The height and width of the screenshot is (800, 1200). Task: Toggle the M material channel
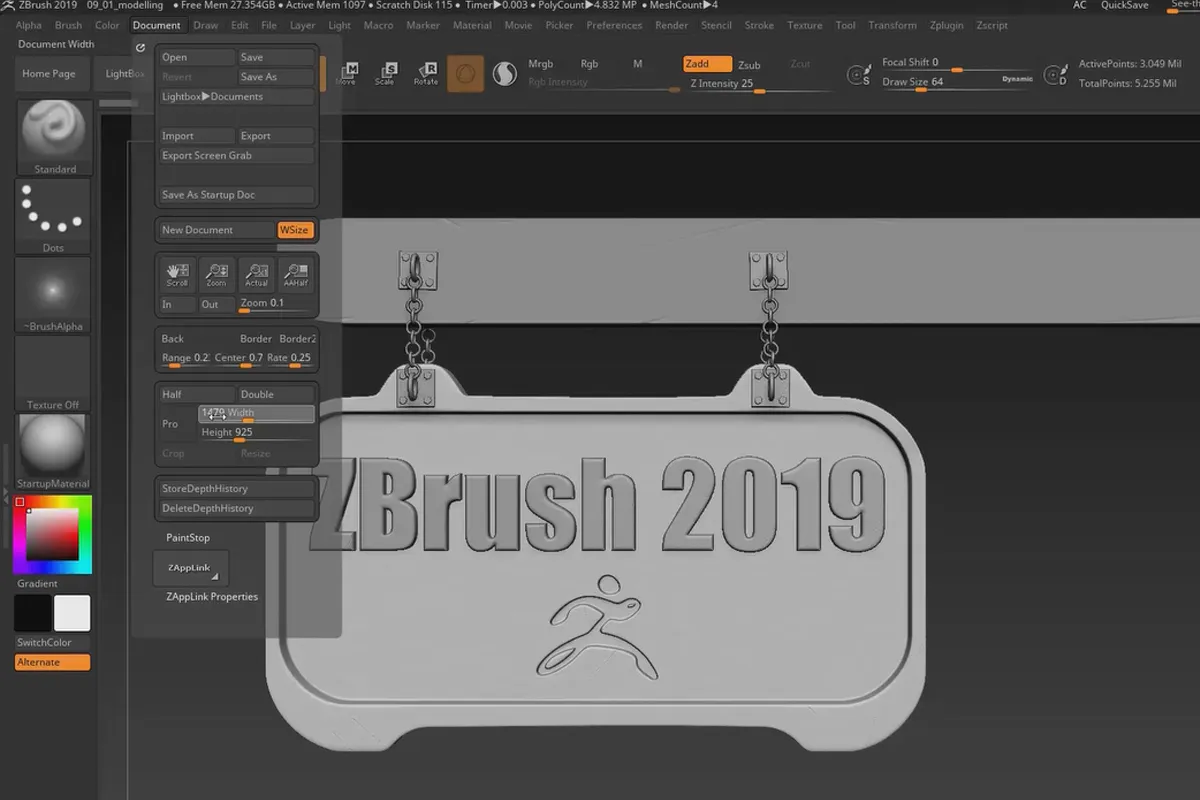[x=638, y=64]
